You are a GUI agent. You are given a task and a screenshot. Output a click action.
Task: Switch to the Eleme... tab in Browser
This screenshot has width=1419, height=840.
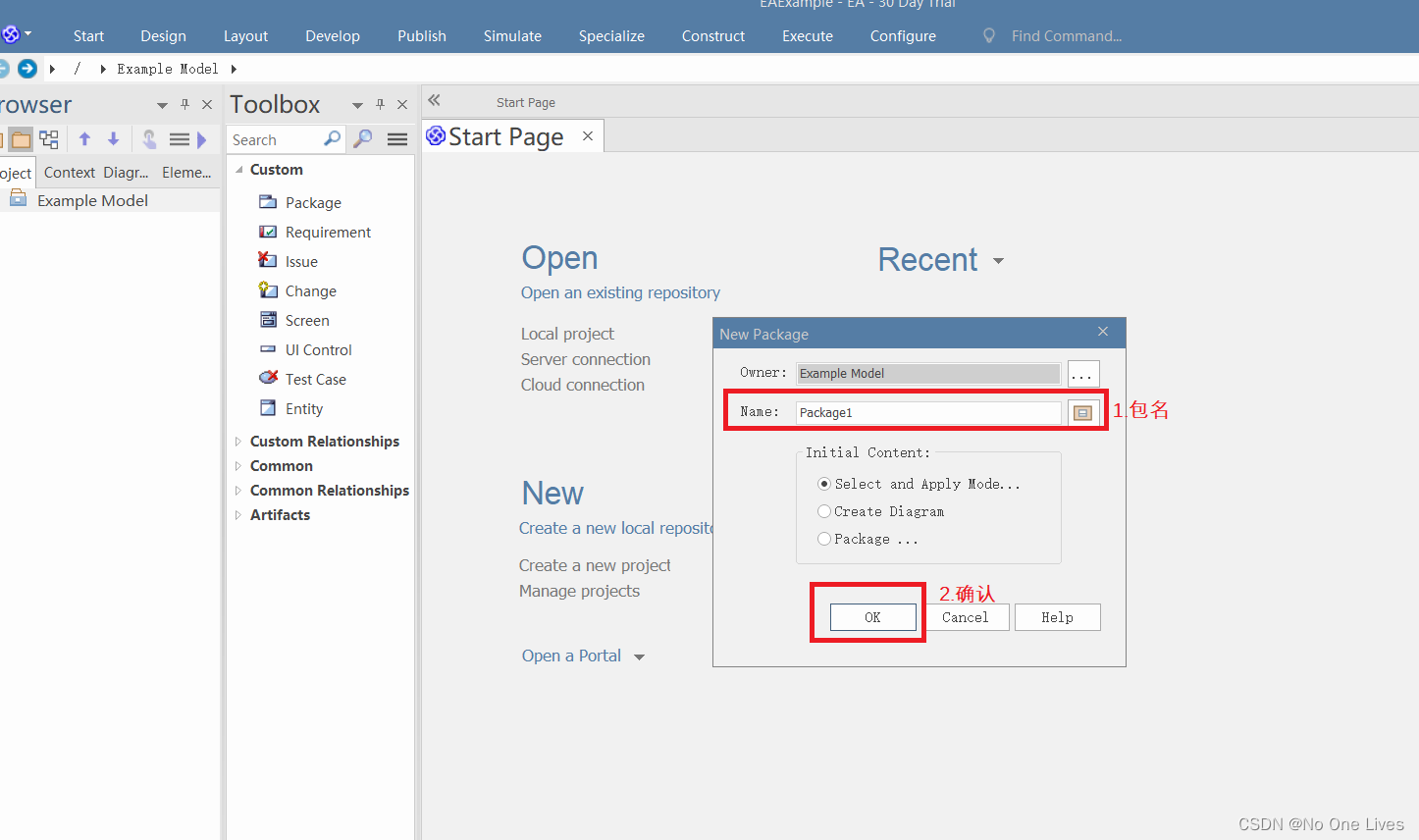tap(186, 172)
